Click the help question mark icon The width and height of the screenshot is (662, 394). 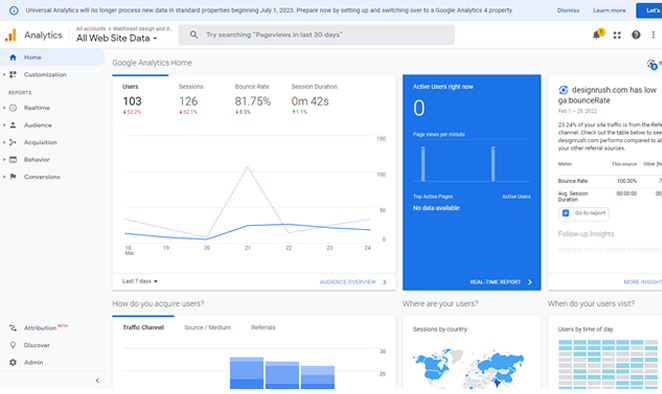coord(636,35)
